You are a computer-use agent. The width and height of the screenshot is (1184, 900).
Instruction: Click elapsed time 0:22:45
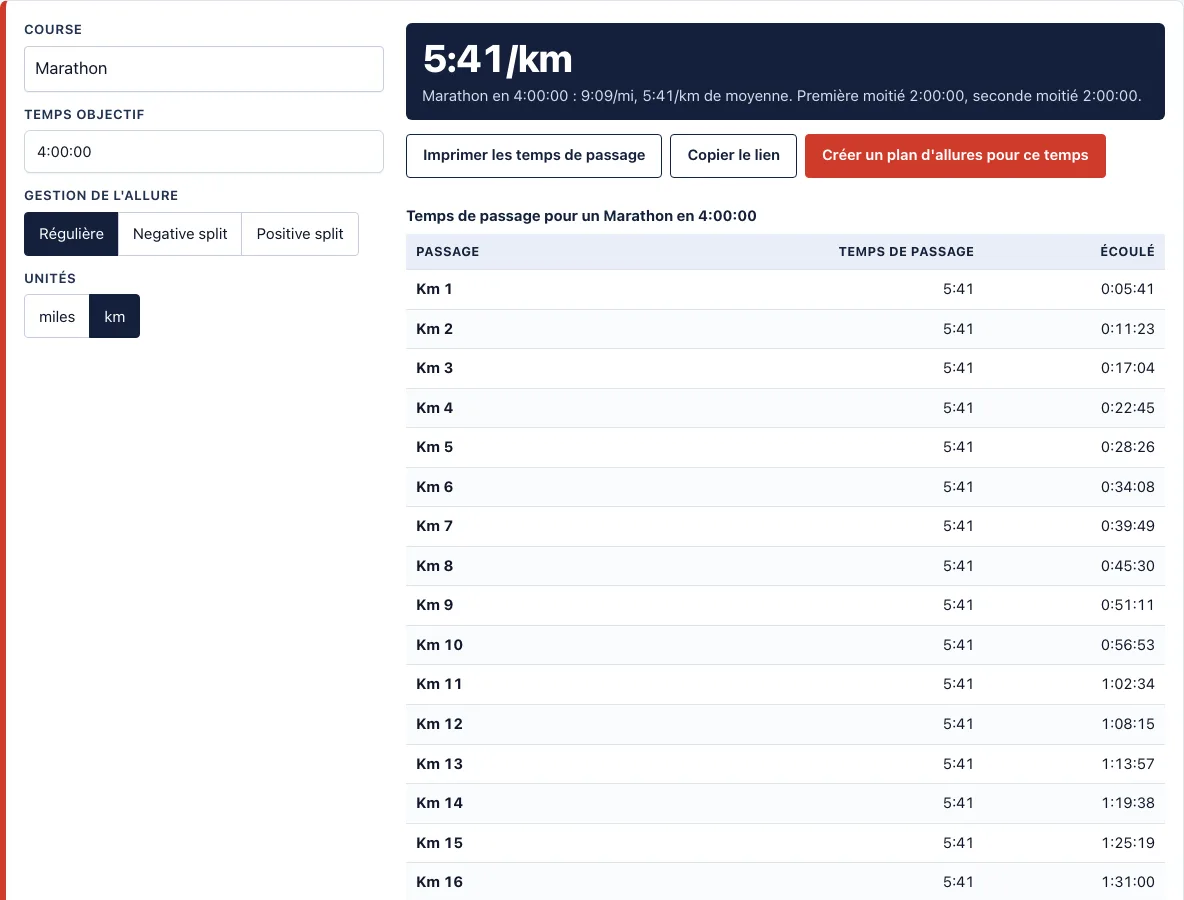1127,408
